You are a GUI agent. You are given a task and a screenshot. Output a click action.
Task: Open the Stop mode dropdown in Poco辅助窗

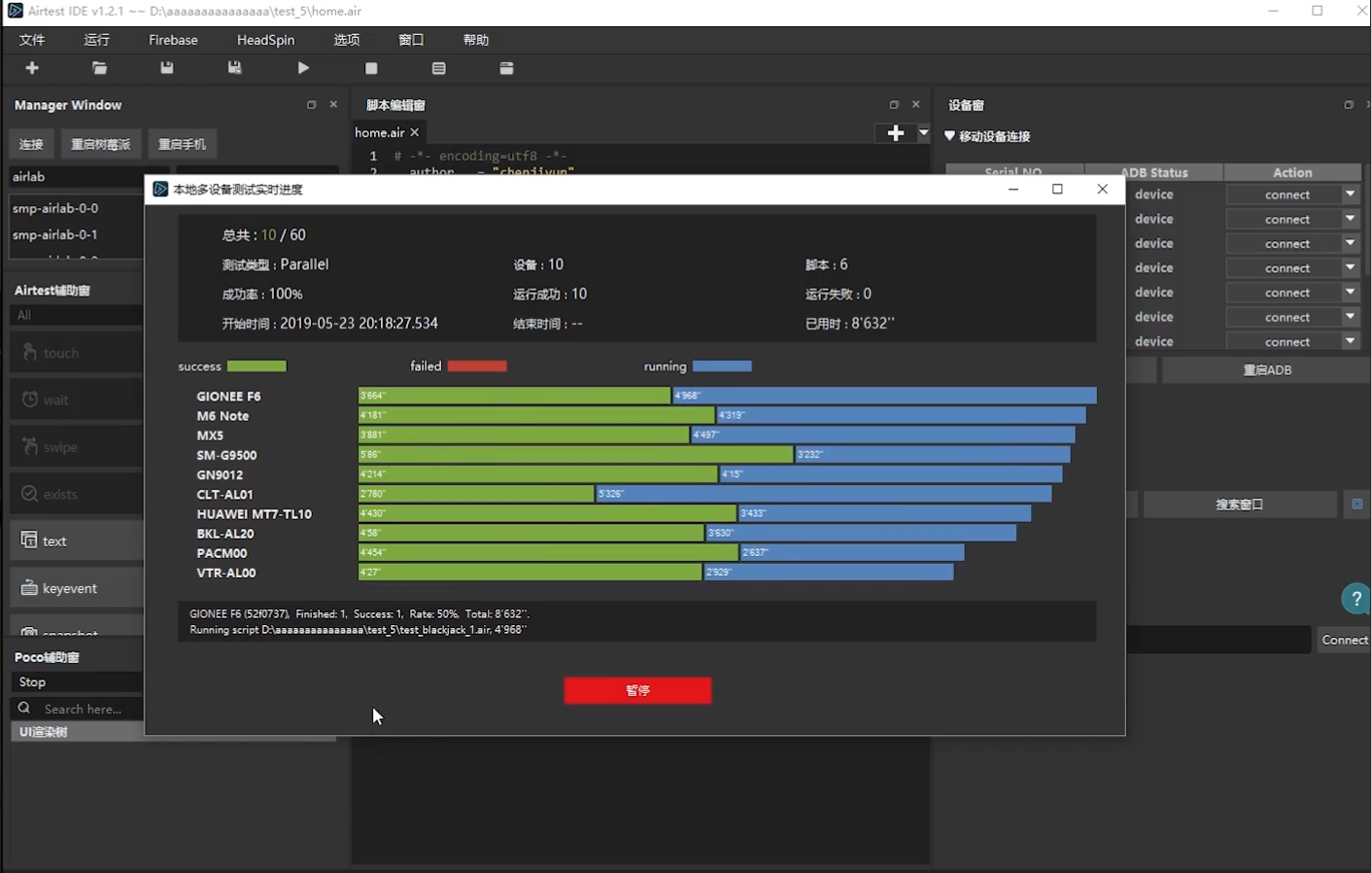pos(76,682)
